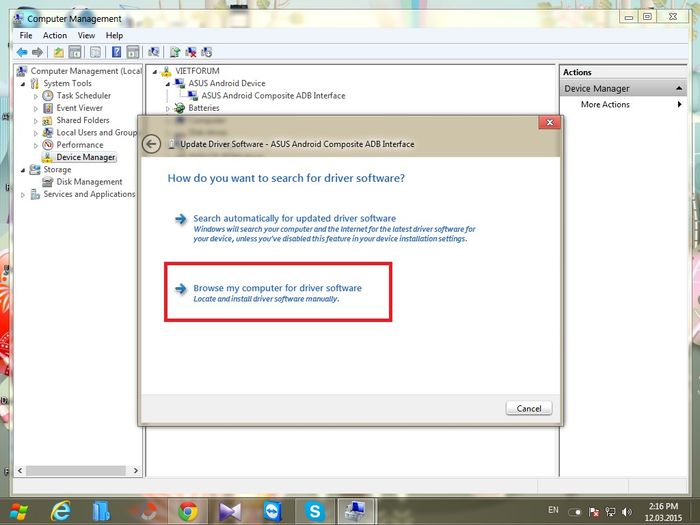Screen dimensions: 700x525
Task: Expand the Services and Applications node
Action: pos(23,195)
